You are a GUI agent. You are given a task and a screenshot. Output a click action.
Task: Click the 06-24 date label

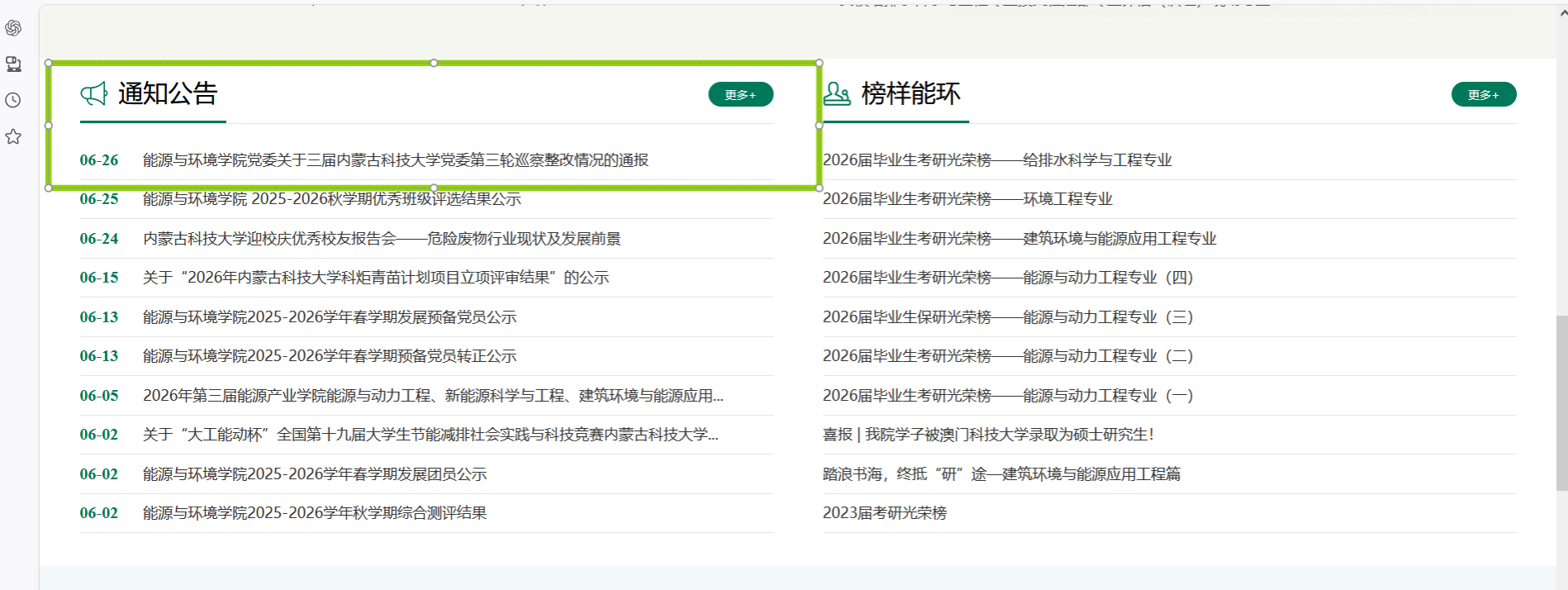click(99, 239)
